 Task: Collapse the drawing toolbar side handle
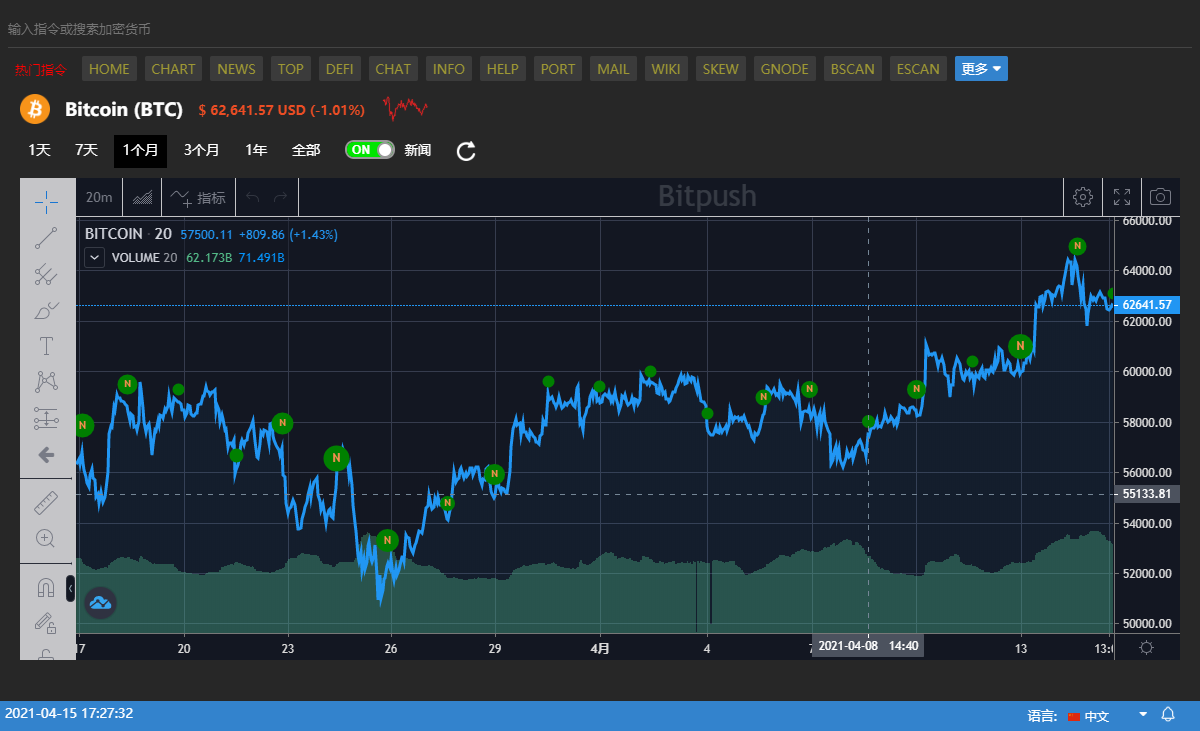pos(70,589)
